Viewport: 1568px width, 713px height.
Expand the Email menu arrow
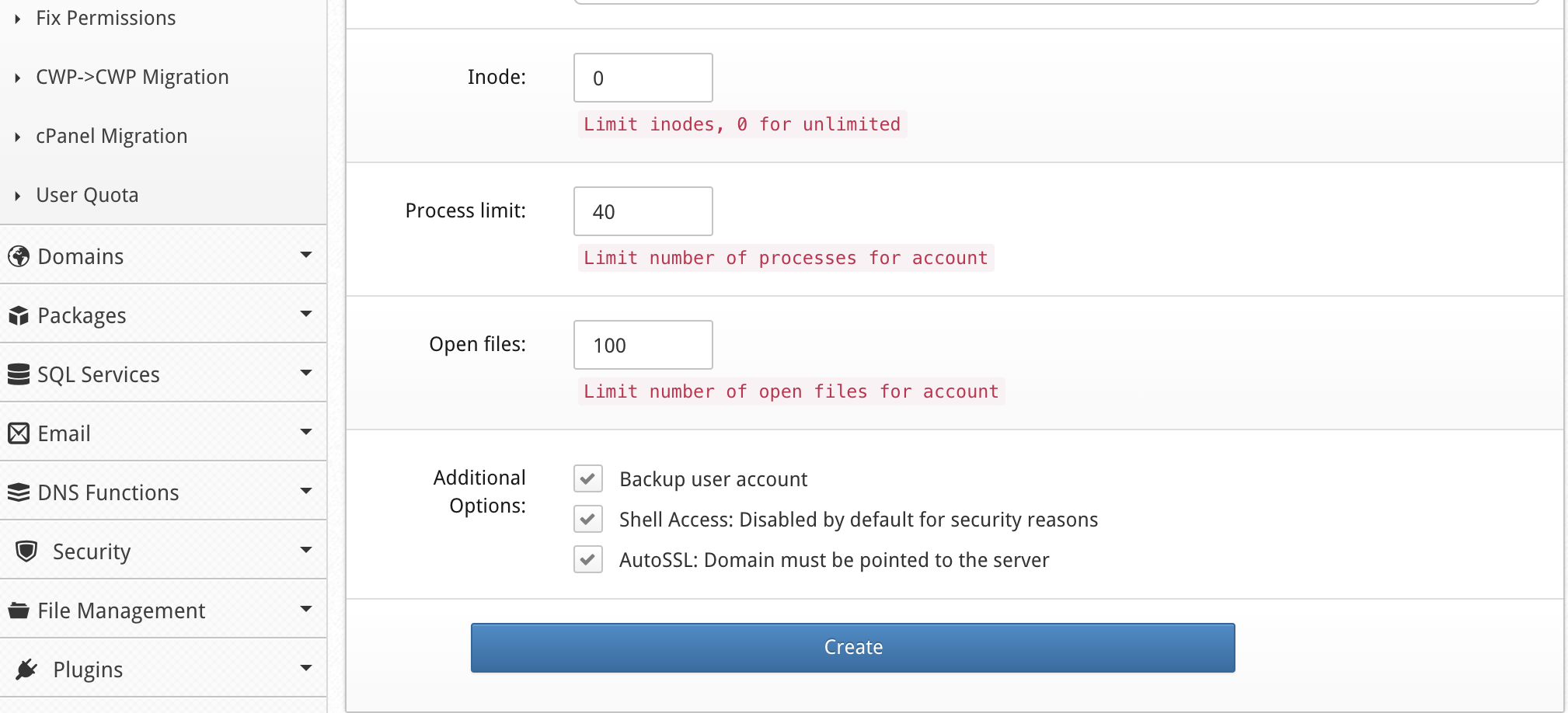click(x=306, y=432)
